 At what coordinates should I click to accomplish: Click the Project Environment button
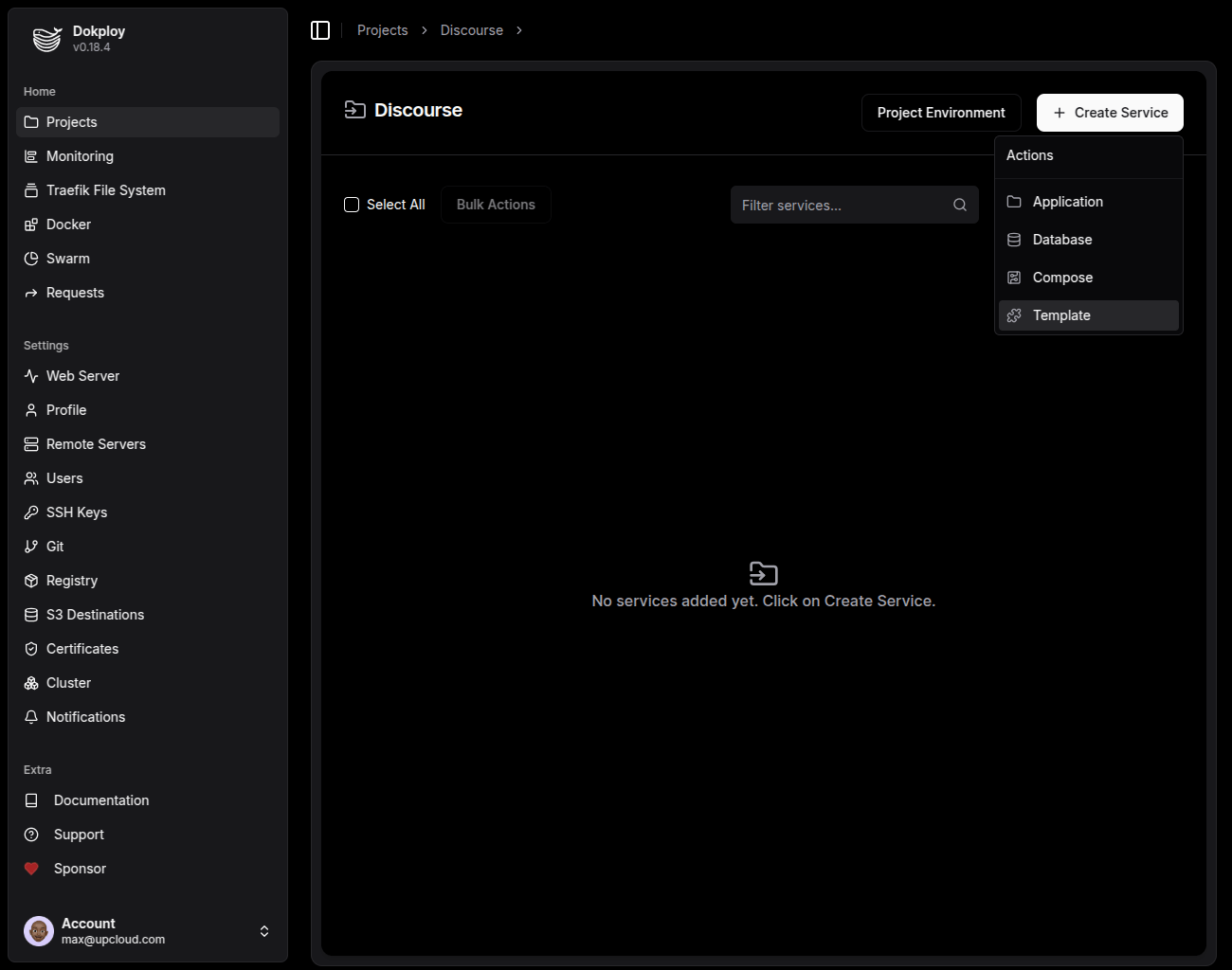941,112
